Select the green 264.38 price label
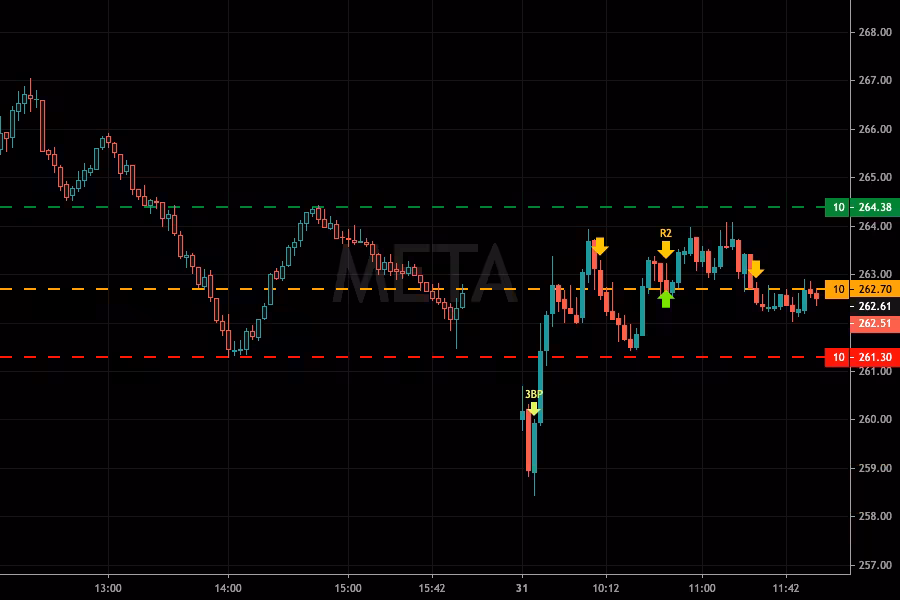The image size is (900, 600). coord(875,207)
